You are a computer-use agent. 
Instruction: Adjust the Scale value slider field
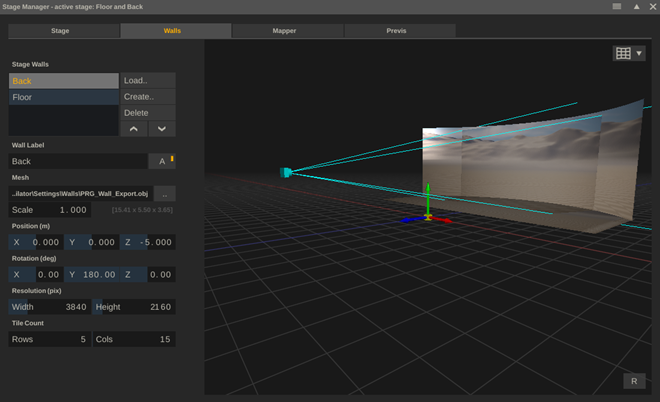50,210
